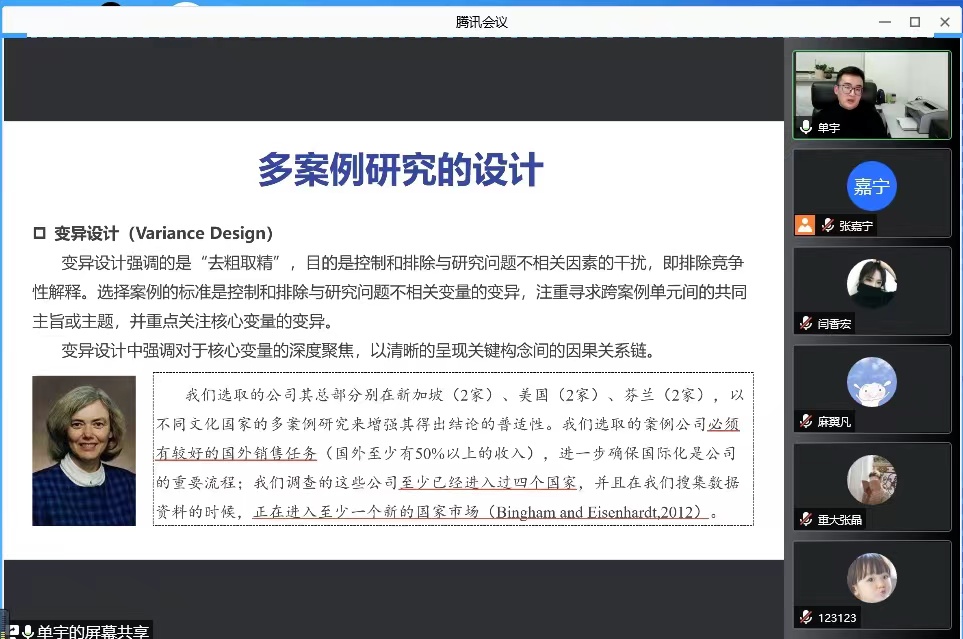963x639 pixels.
Task: Click the orange screen-share icon beside 张嘉宁
Action: click(x=805, y=225)
